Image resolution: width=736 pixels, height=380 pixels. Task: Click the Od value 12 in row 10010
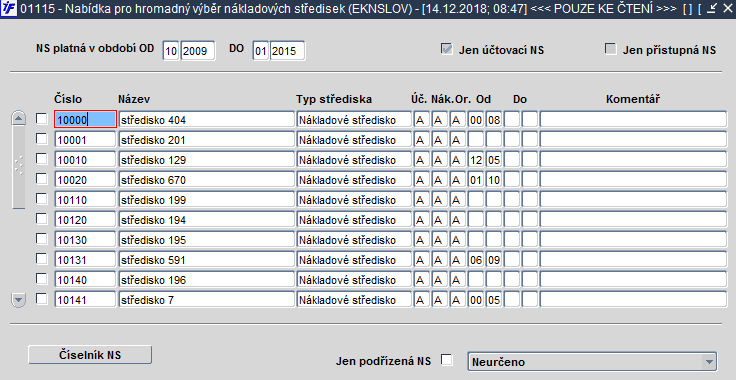[x=476, y=160]
